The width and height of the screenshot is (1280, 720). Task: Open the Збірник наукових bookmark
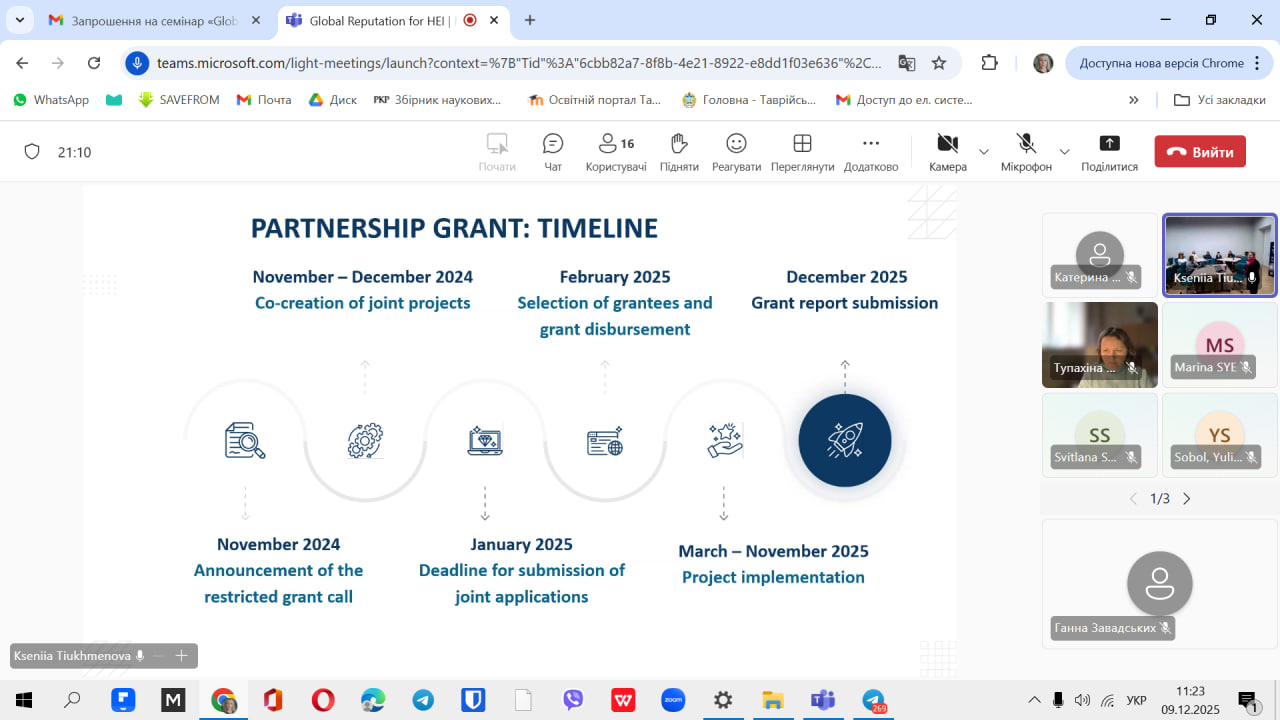(x=437, y=100)
